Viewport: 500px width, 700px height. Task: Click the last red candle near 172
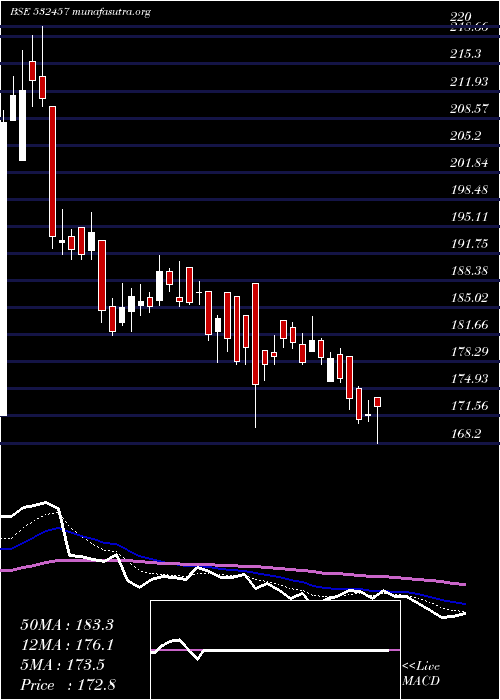pyautogui.click(x=377, y=402)
